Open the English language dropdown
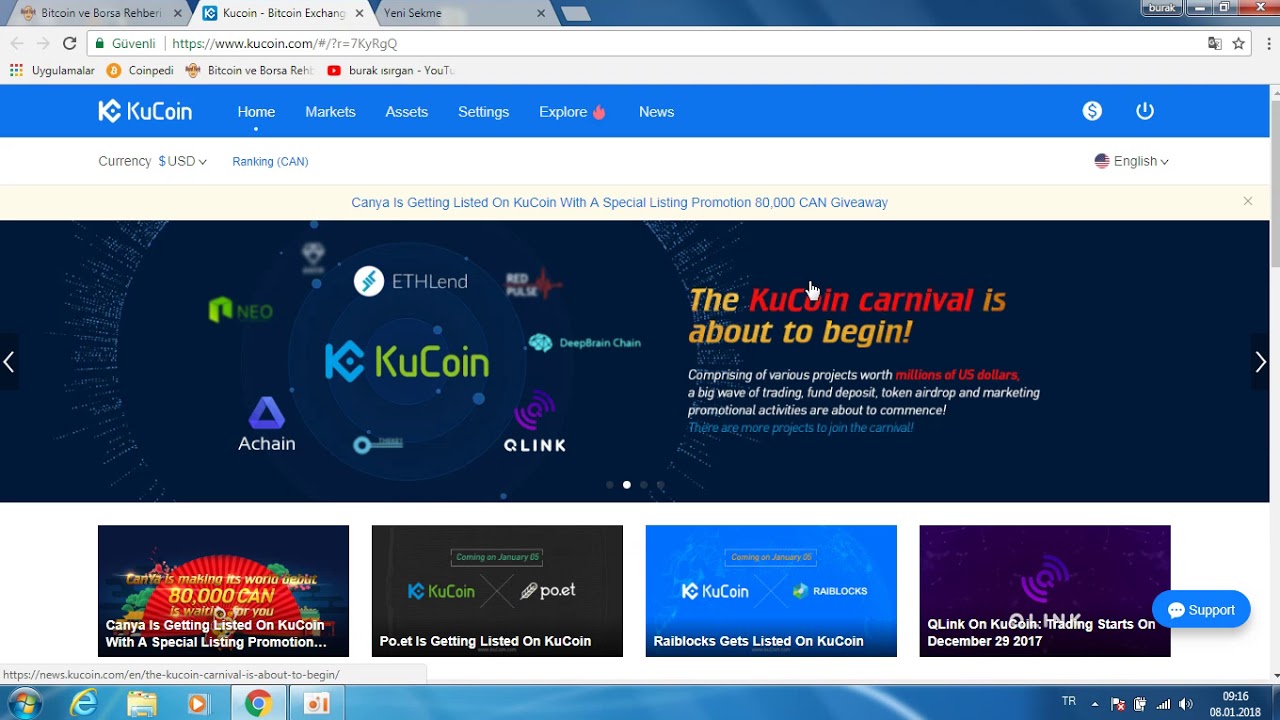Screen dimensions: 1280x720 point(1131,161)
